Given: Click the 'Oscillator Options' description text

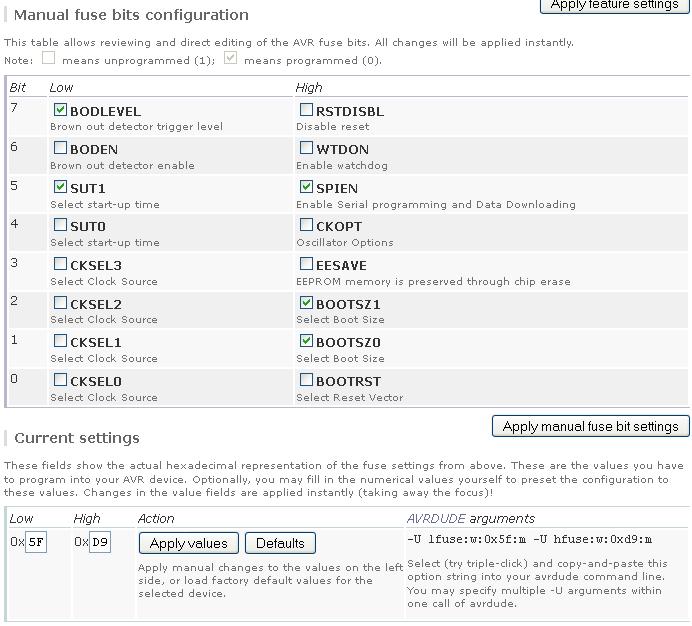Looking at the screenshot, I should [x=345, y=243].
